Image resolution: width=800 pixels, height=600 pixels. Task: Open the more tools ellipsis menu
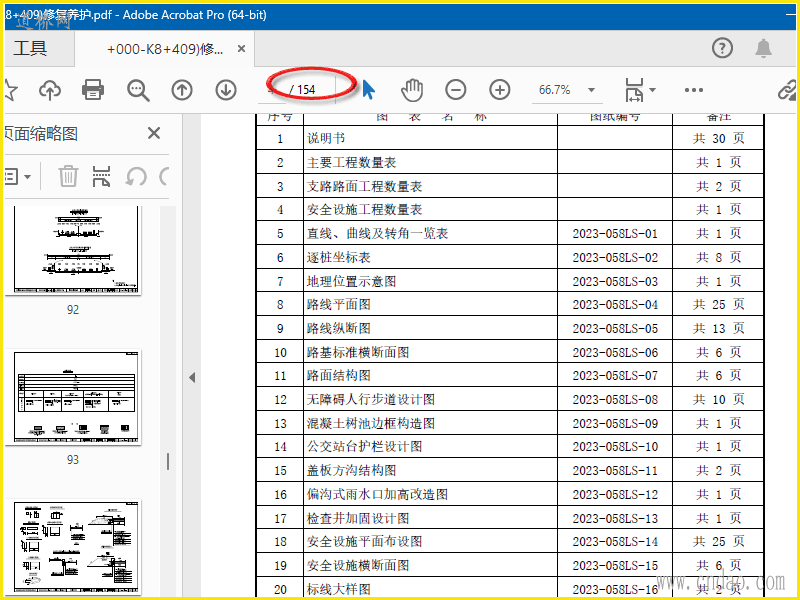[693, 90]
